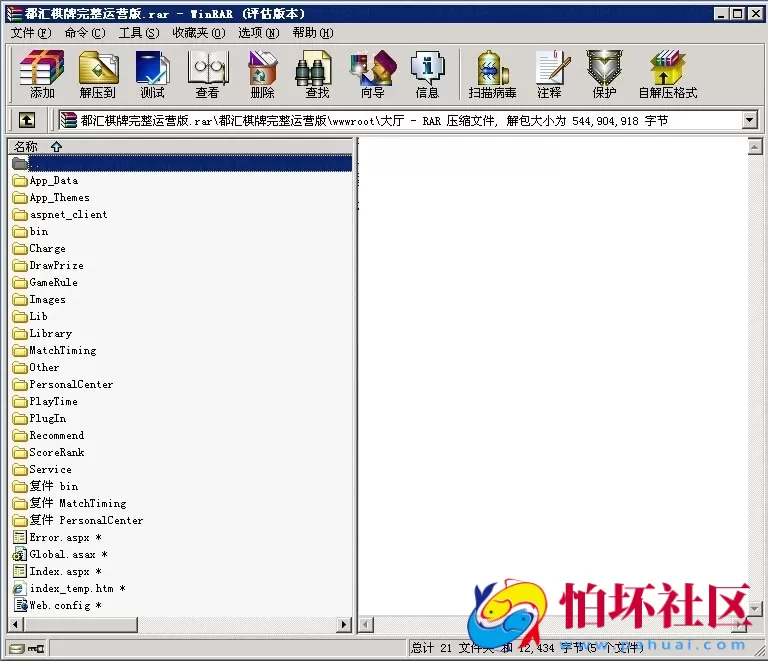768x661 pixels.
Task: Launch the Wizard (向导) icon
Action: coord(372,74)
